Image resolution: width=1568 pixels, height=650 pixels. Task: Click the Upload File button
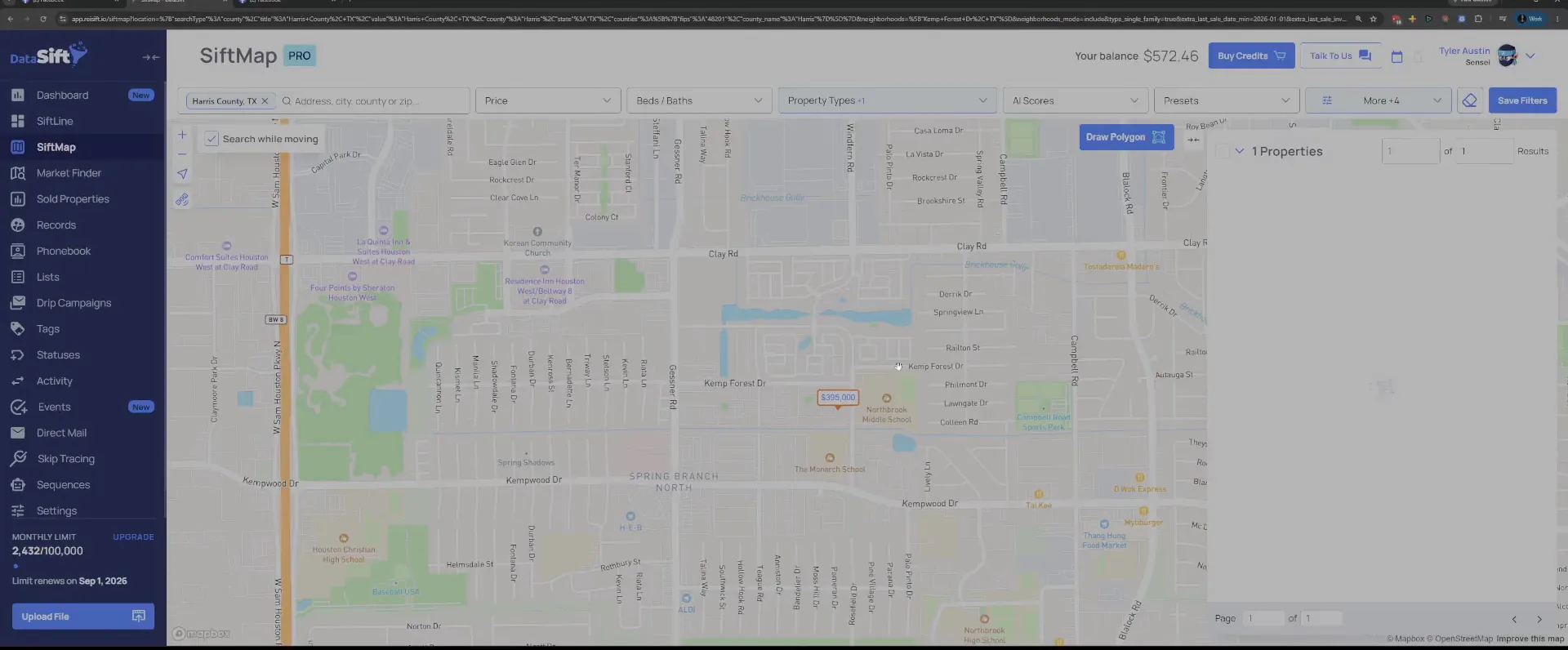tap(82, 617)
